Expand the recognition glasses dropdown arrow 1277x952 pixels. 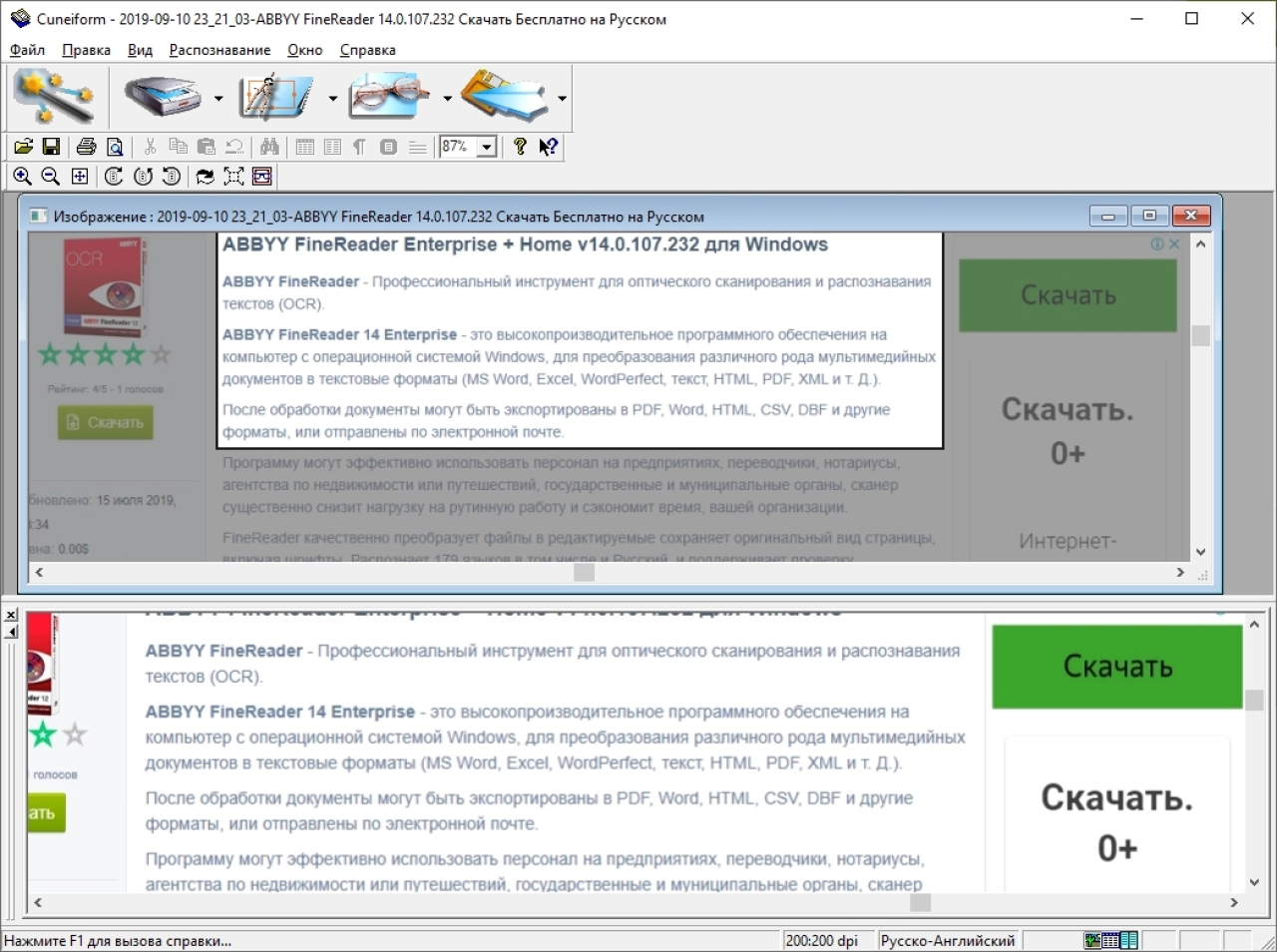[447, 98]
